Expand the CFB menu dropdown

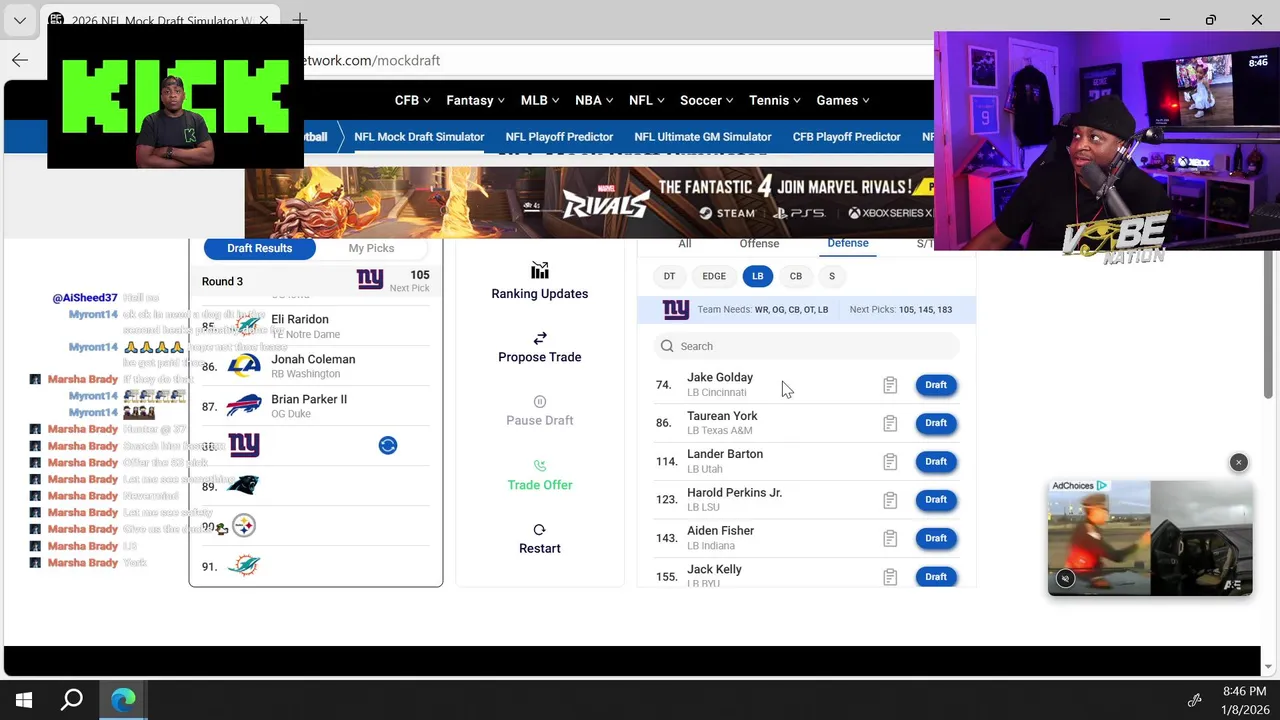412,100
